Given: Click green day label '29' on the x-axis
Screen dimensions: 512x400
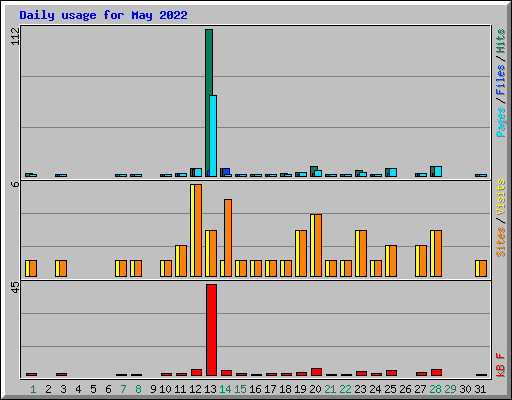Looking at the screenshot, I should click(450, 389).
